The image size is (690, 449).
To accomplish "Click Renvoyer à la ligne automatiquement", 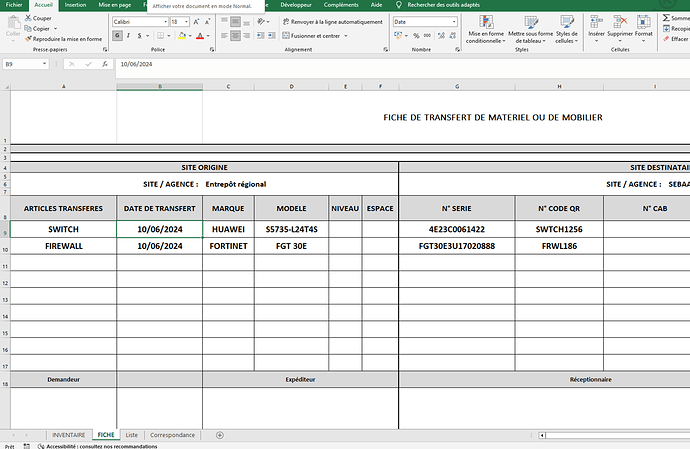I will (333, 22).
